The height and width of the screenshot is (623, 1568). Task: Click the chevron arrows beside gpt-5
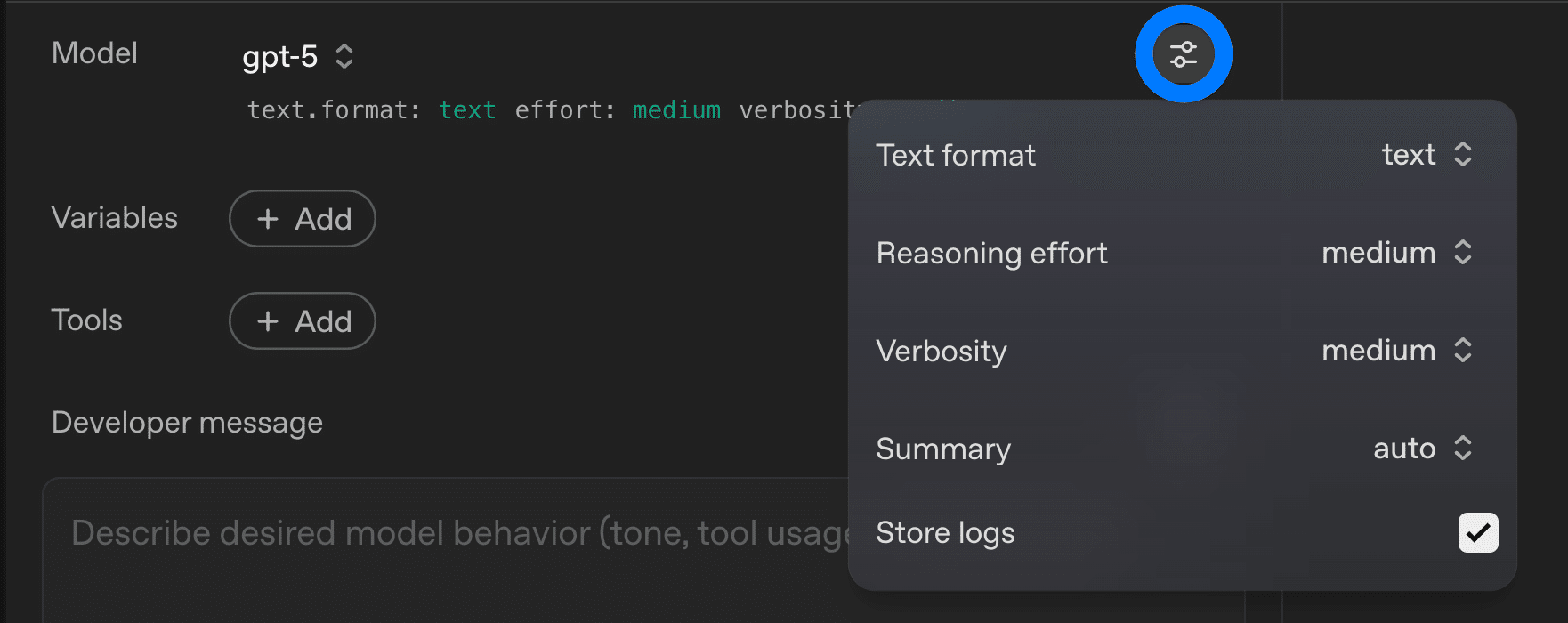pos(344,57)
